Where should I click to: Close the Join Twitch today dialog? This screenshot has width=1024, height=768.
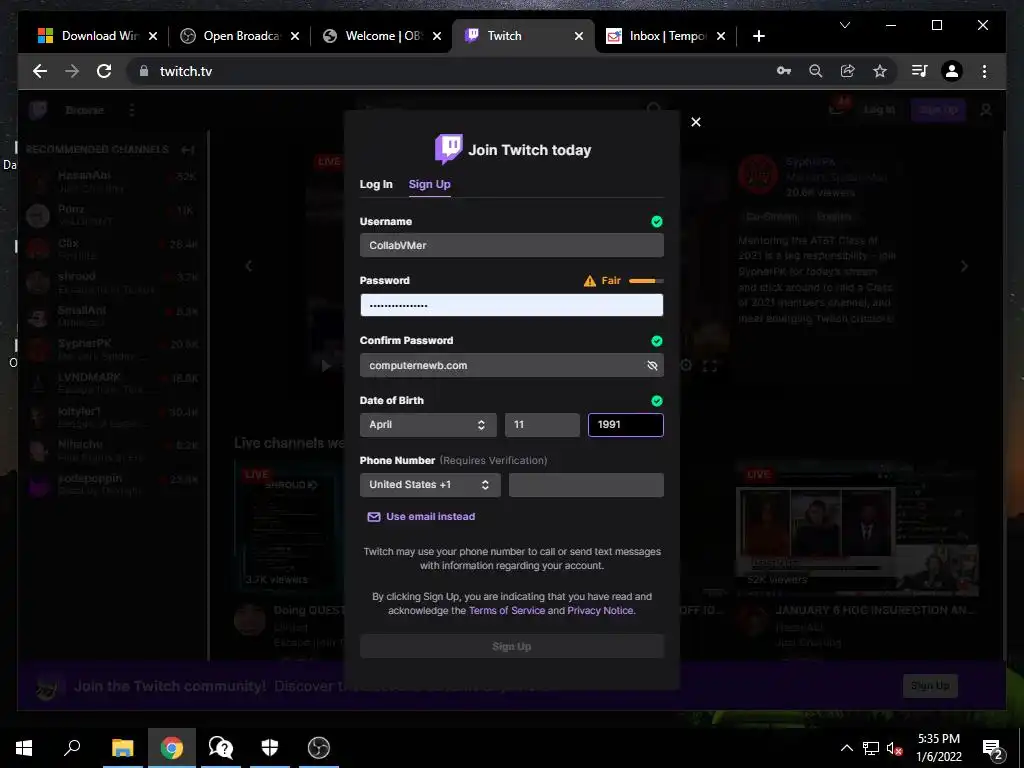696,122
